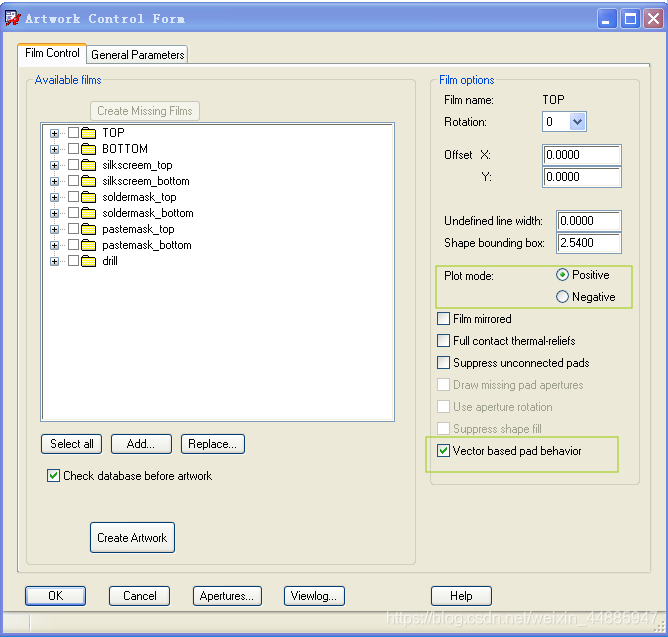Image resolution: width=668 pixels, height=637 pixels.
Task: Open the Rotation dropdown
Action: pos(577,122)
